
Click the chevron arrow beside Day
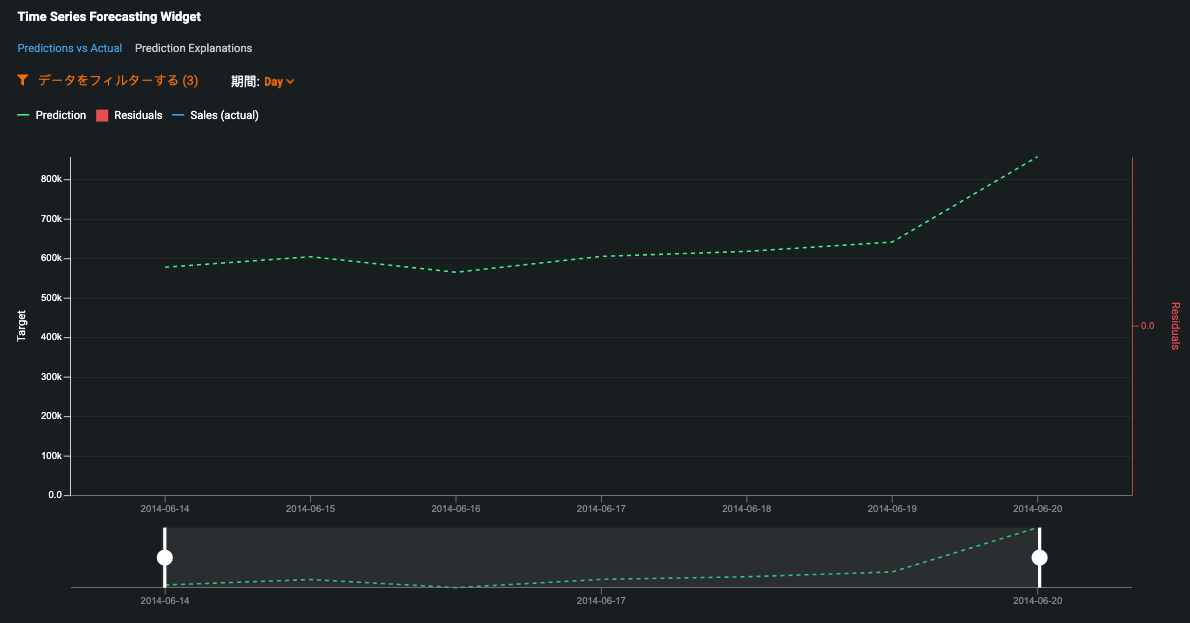point(290,82)
